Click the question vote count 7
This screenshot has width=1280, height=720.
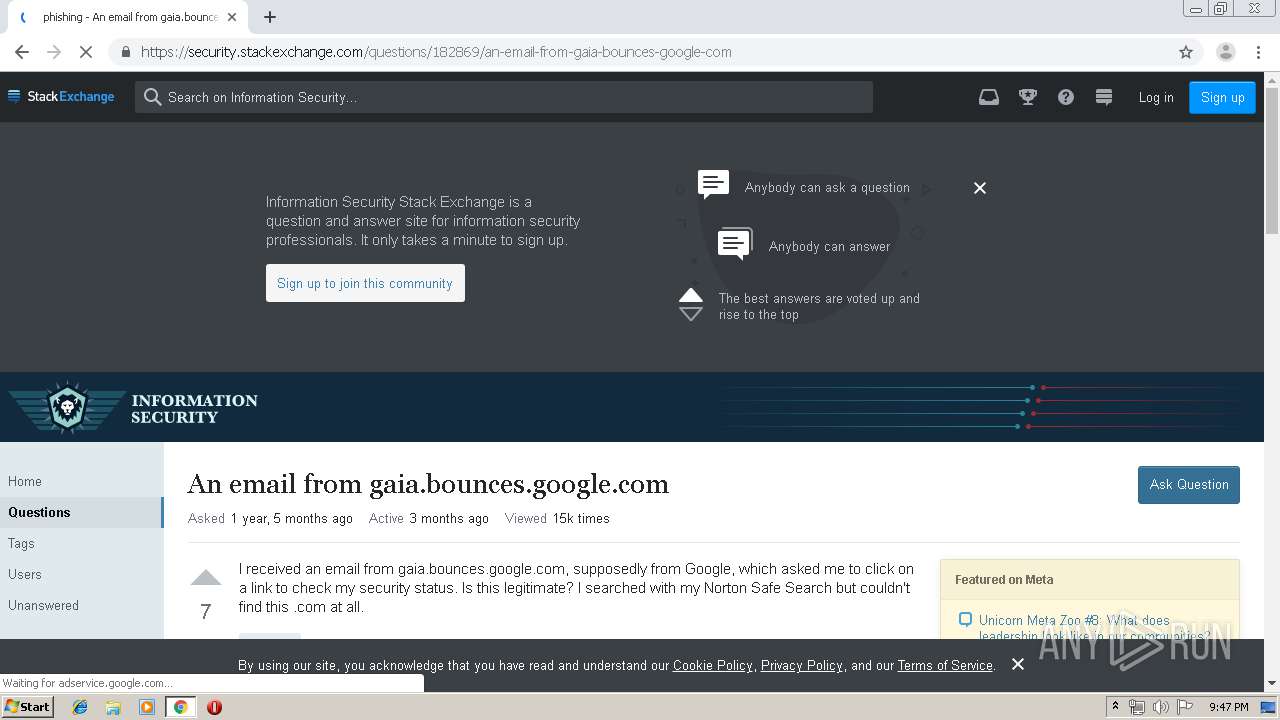(x=206, y=612)
